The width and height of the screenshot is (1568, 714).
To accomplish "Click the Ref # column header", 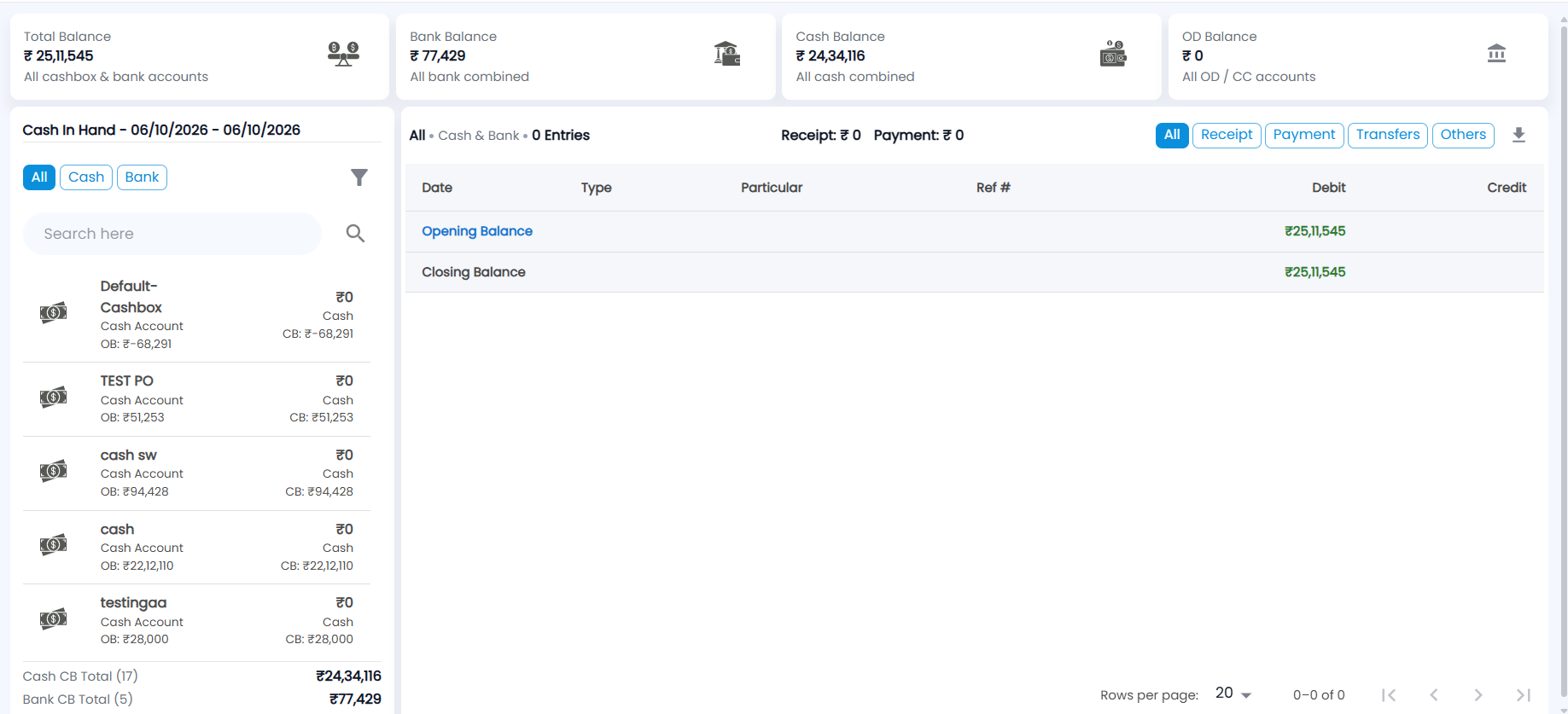I will [994, 188].
